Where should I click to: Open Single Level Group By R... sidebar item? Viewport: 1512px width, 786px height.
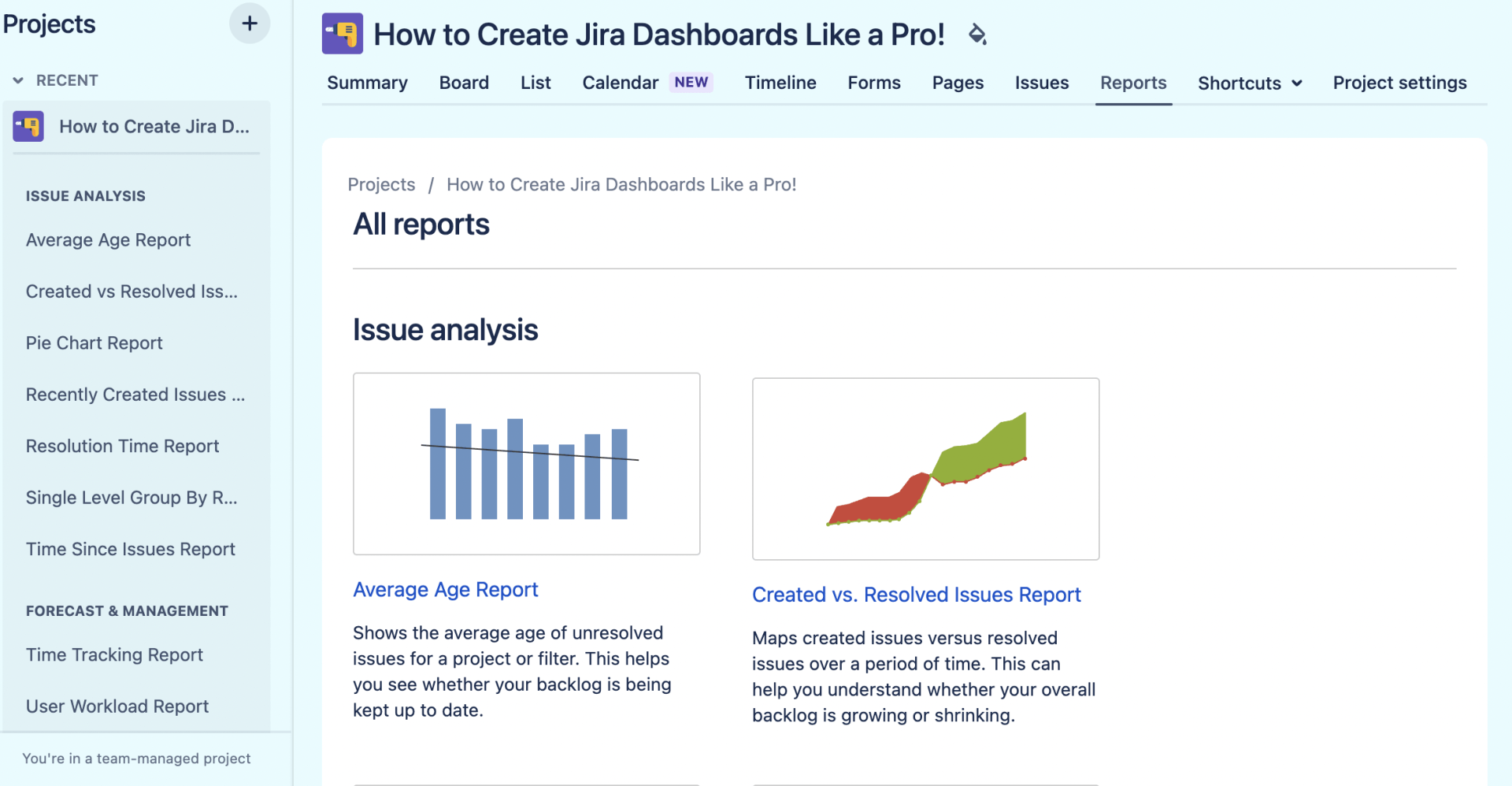pos(132,498)
